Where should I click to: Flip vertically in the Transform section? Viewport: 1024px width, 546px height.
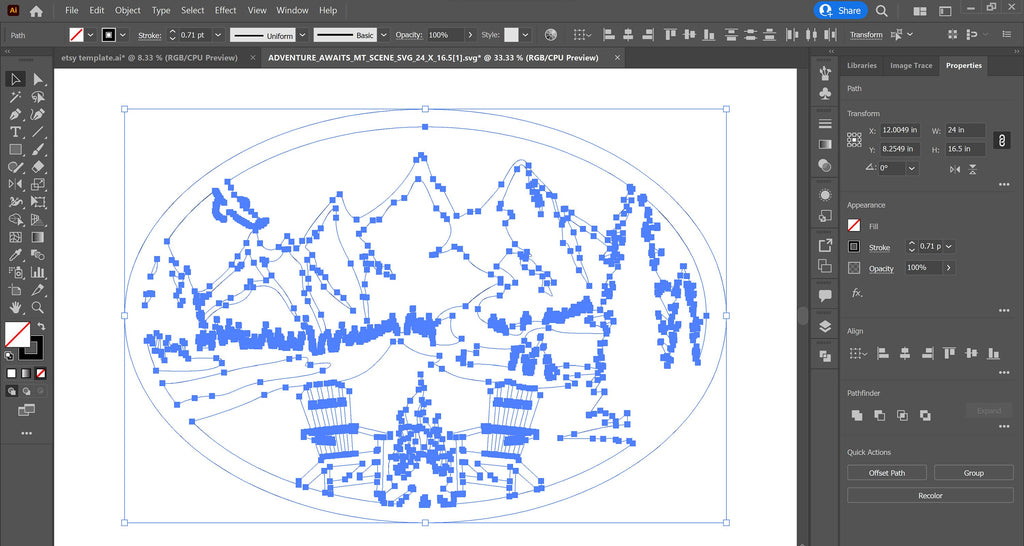pos(972,169)
